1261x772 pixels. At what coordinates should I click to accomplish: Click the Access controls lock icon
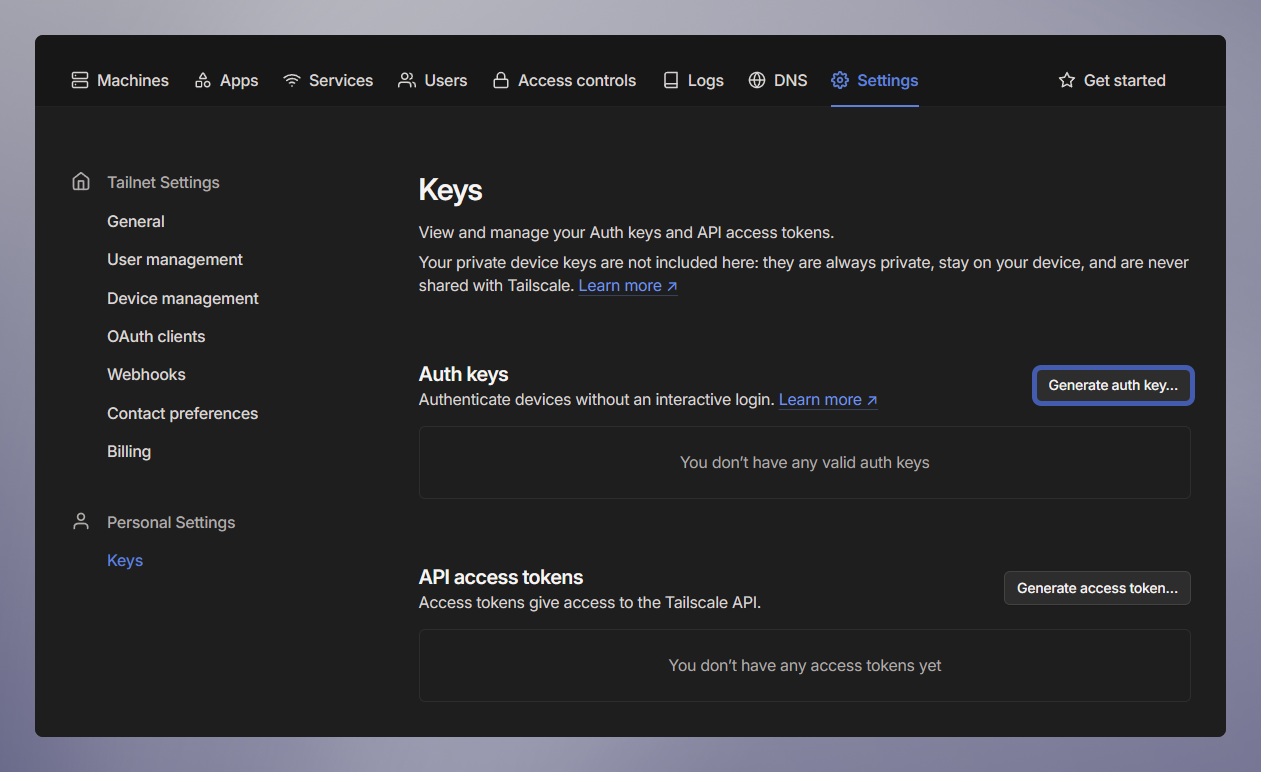point(501,80)
